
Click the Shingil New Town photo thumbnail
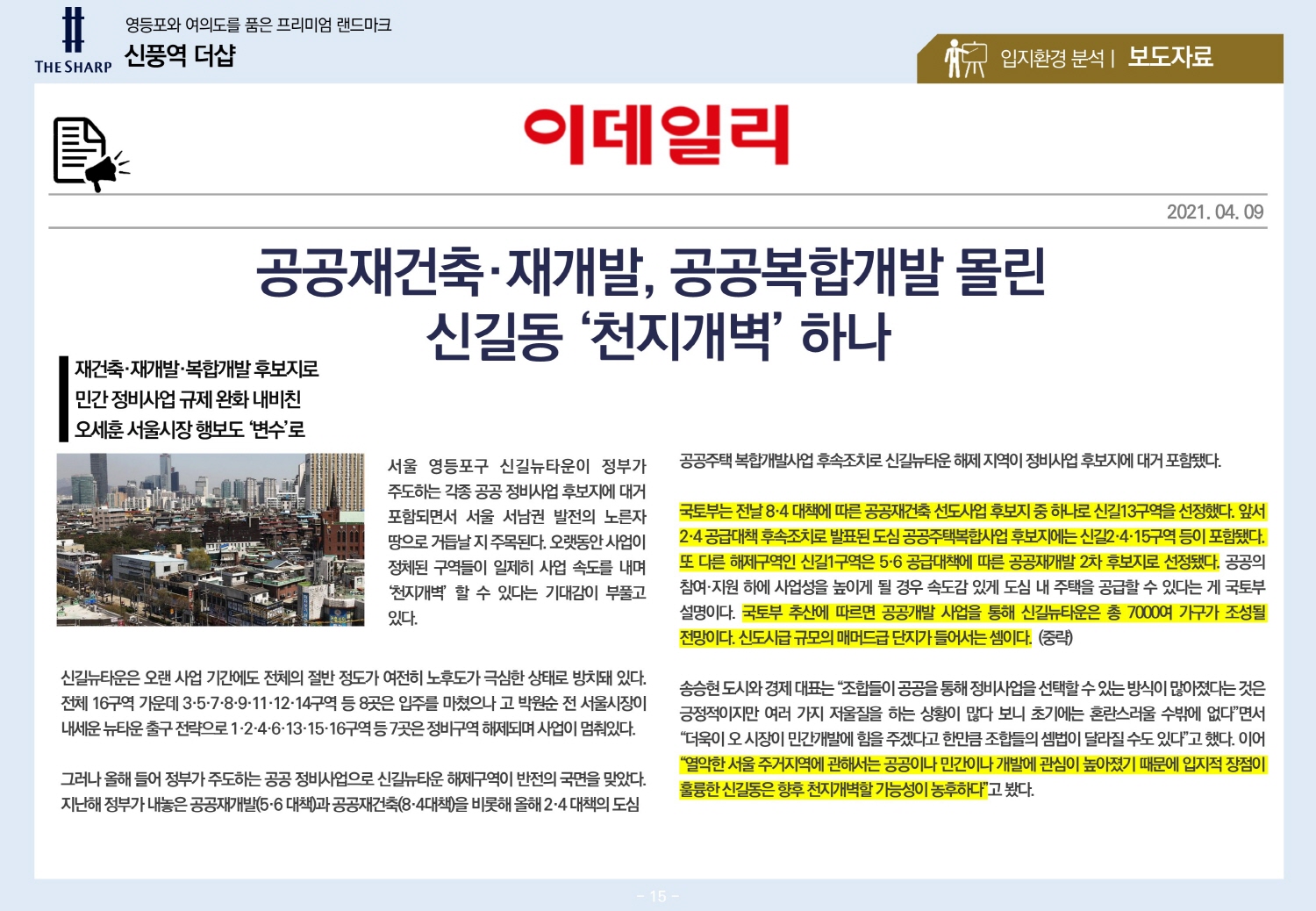click(x=211, y=539)
